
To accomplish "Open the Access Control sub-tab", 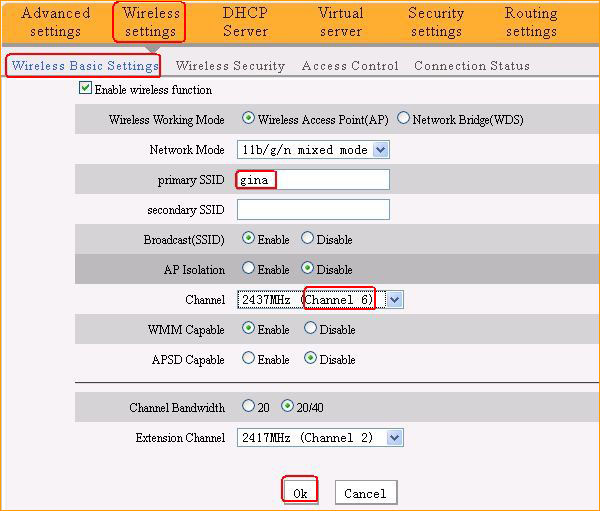I will pyautogui.click(x=350, y=66).
